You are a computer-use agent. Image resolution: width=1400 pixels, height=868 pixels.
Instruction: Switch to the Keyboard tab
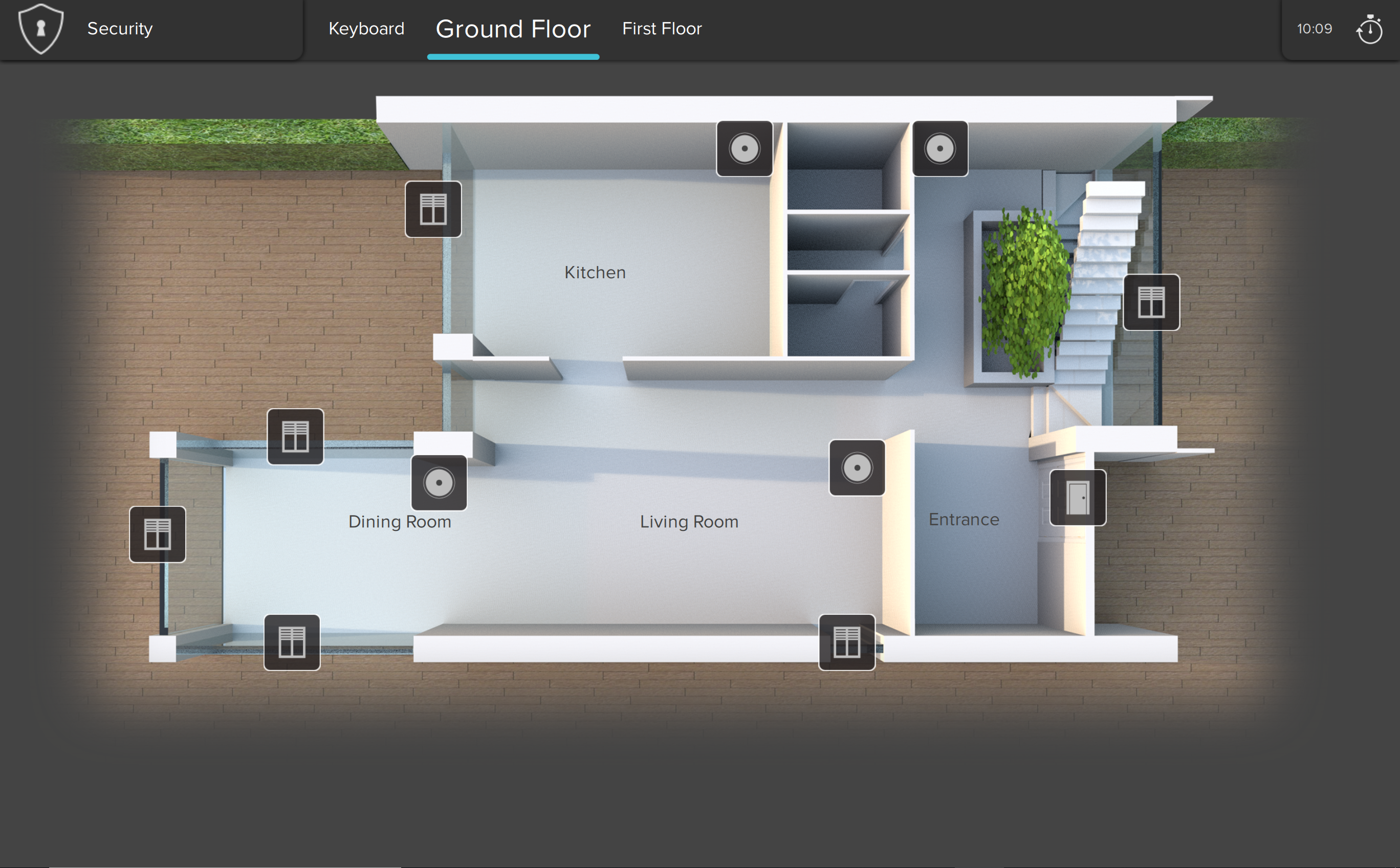tap(366, 29)
